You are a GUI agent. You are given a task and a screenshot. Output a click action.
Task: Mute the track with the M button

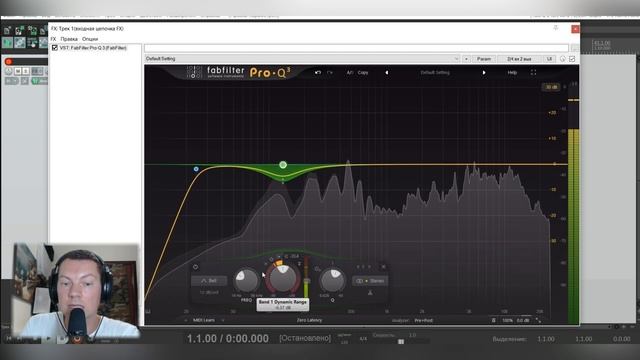tap(18, 71)
